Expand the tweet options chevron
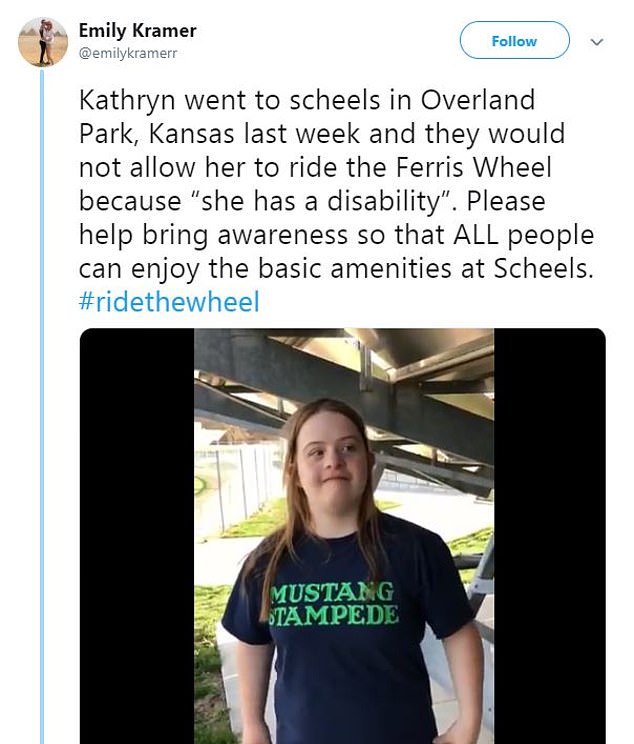The width and height of the screenshot is (634, 744). click(x=598, y=42)
